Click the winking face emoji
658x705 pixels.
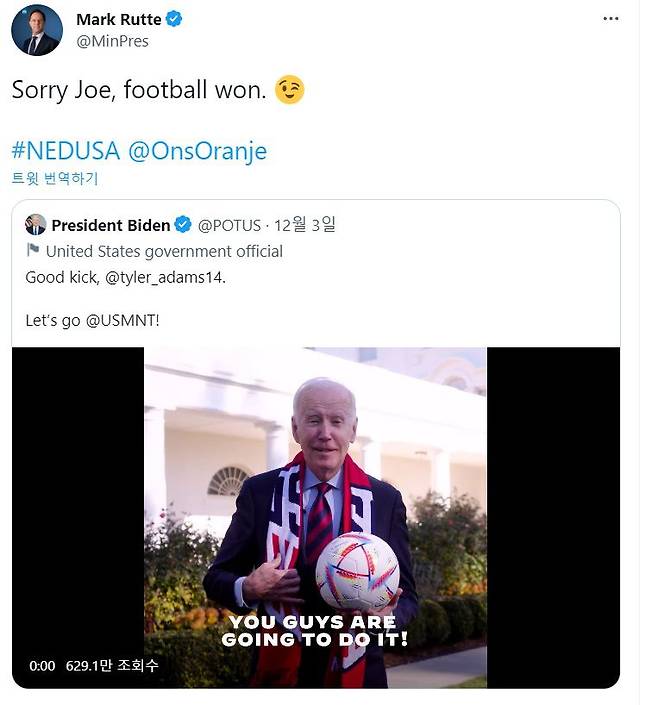click(x=289, y=90)
